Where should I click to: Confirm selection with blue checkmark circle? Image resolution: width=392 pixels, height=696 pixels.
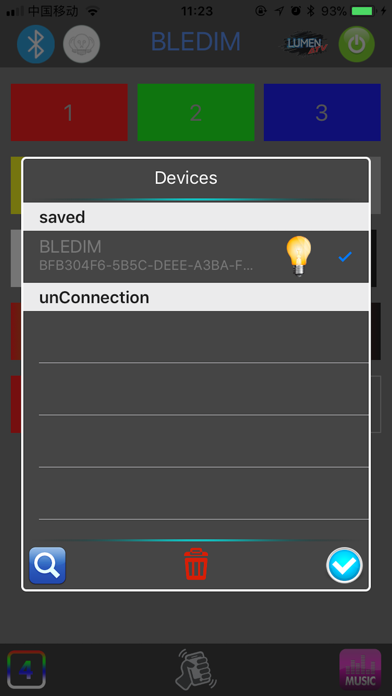point(344,565)
